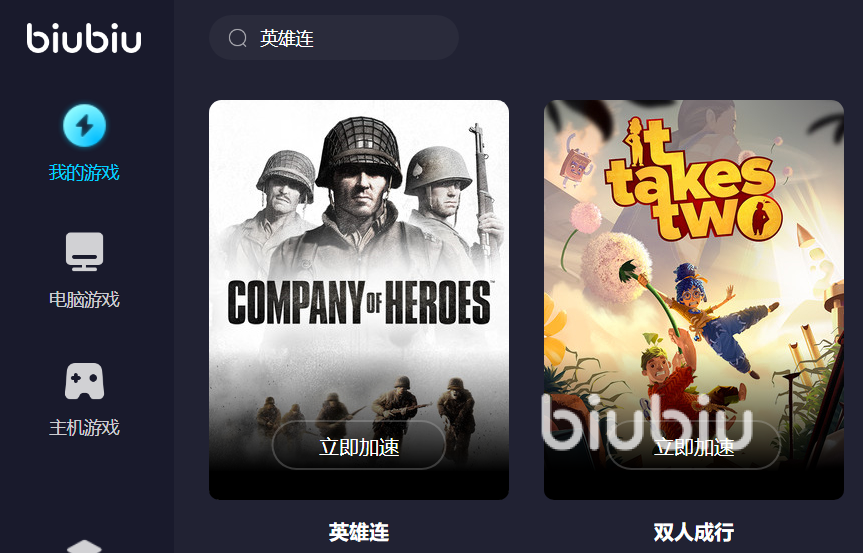Viewport: 863px width, 553px height.
Task: Click the biubiu logo in sidebar header
Action: (x=84, y=39)
